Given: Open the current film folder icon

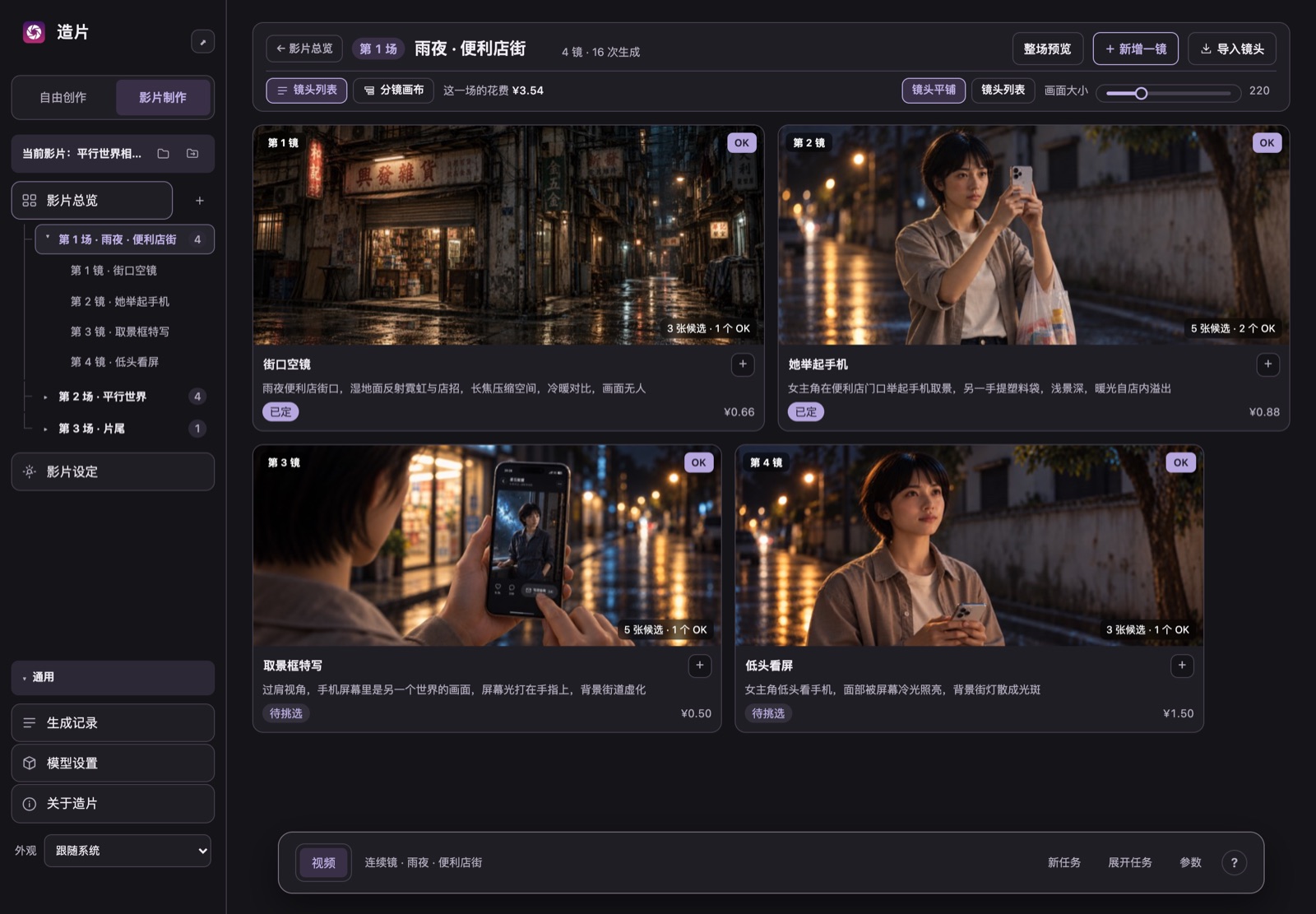Looking at the screenshot, I should (x=163, y=154).
